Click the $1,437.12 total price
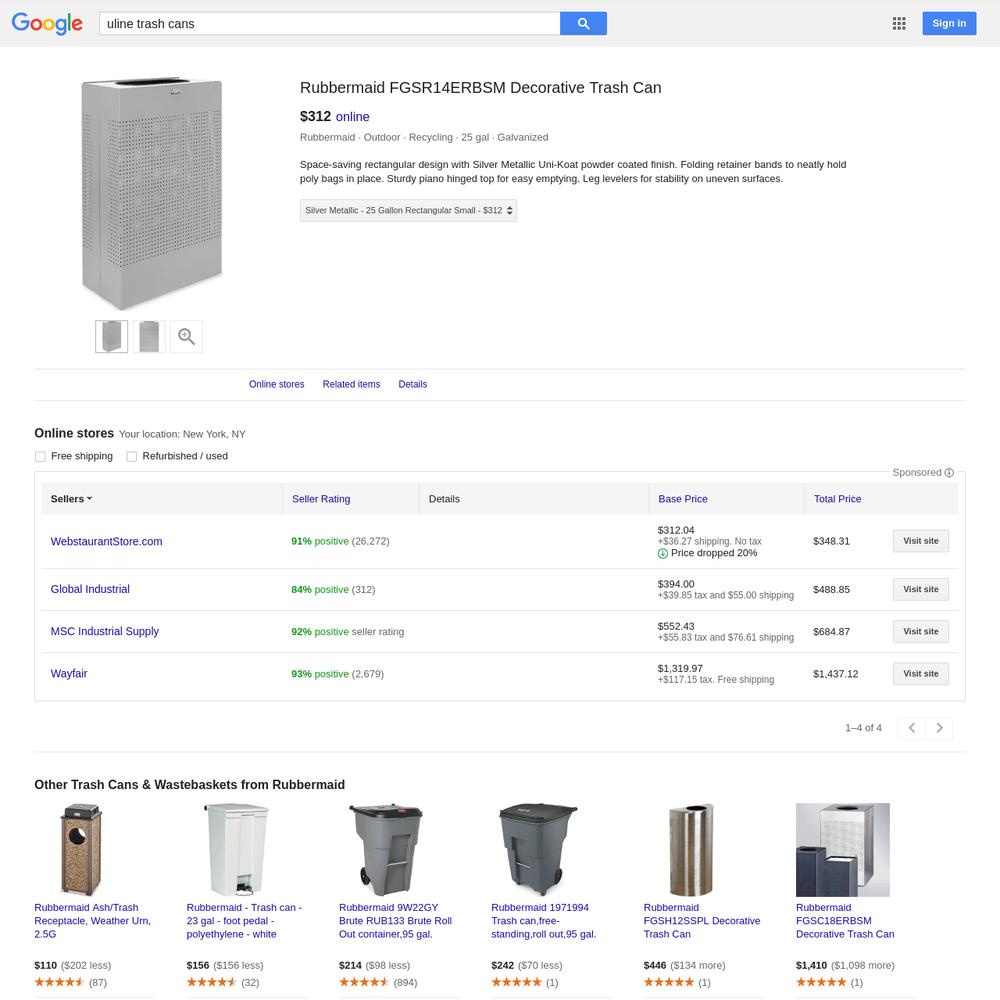Screen dimensions: 1000x1000 (835, 674)
